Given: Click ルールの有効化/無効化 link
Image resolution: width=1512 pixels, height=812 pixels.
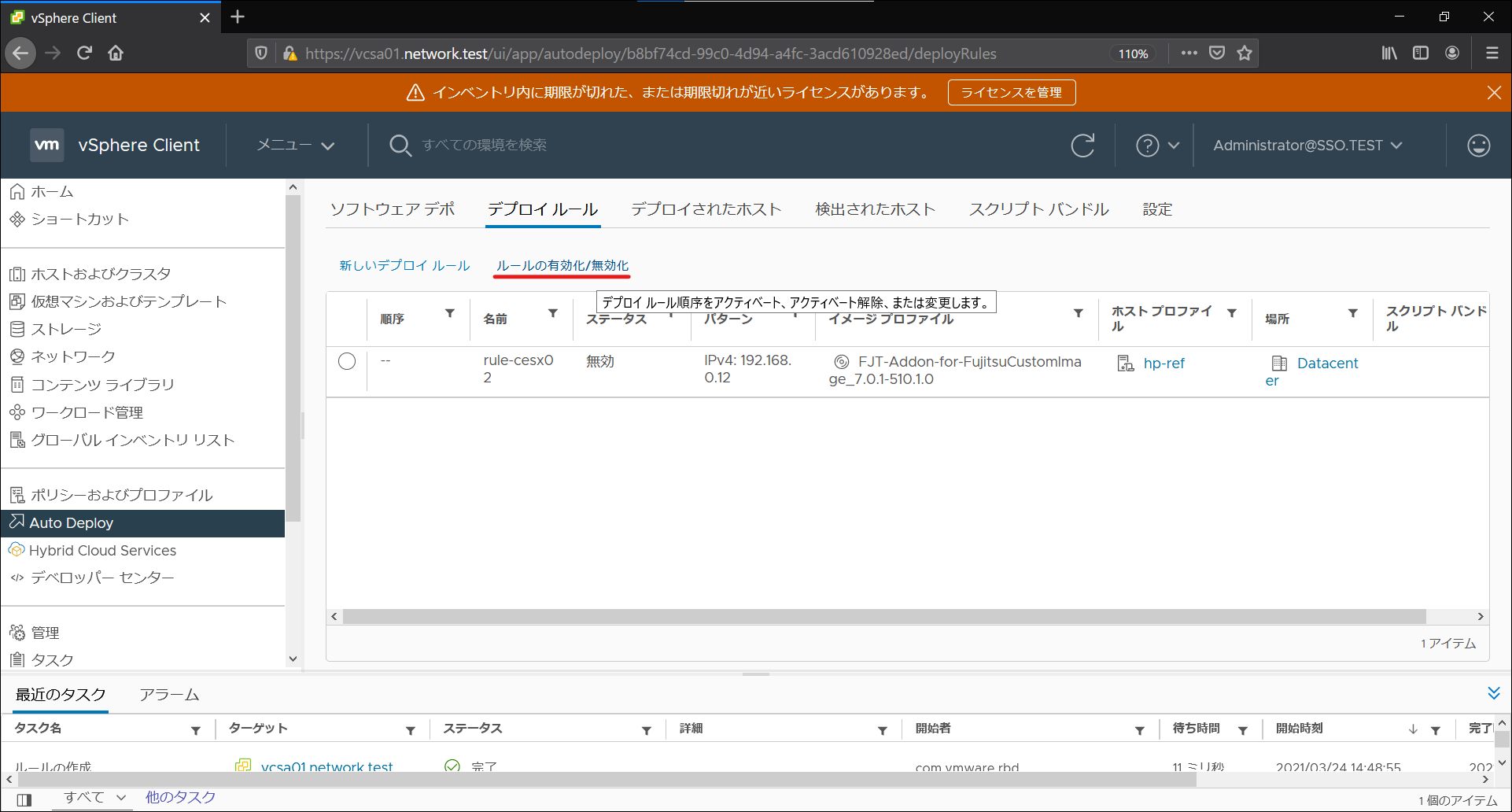Looking at the screenshot, I should coord(562,266).
